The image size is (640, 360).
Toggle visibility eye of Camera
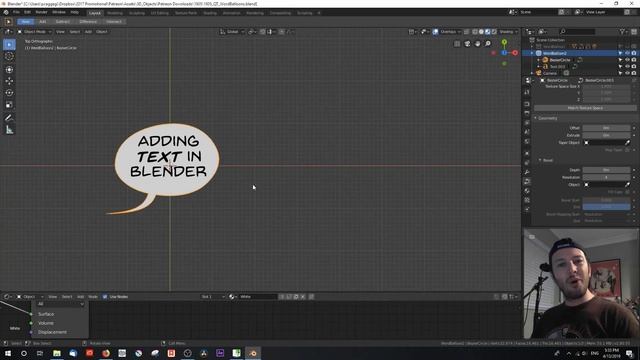pos(627,73)
